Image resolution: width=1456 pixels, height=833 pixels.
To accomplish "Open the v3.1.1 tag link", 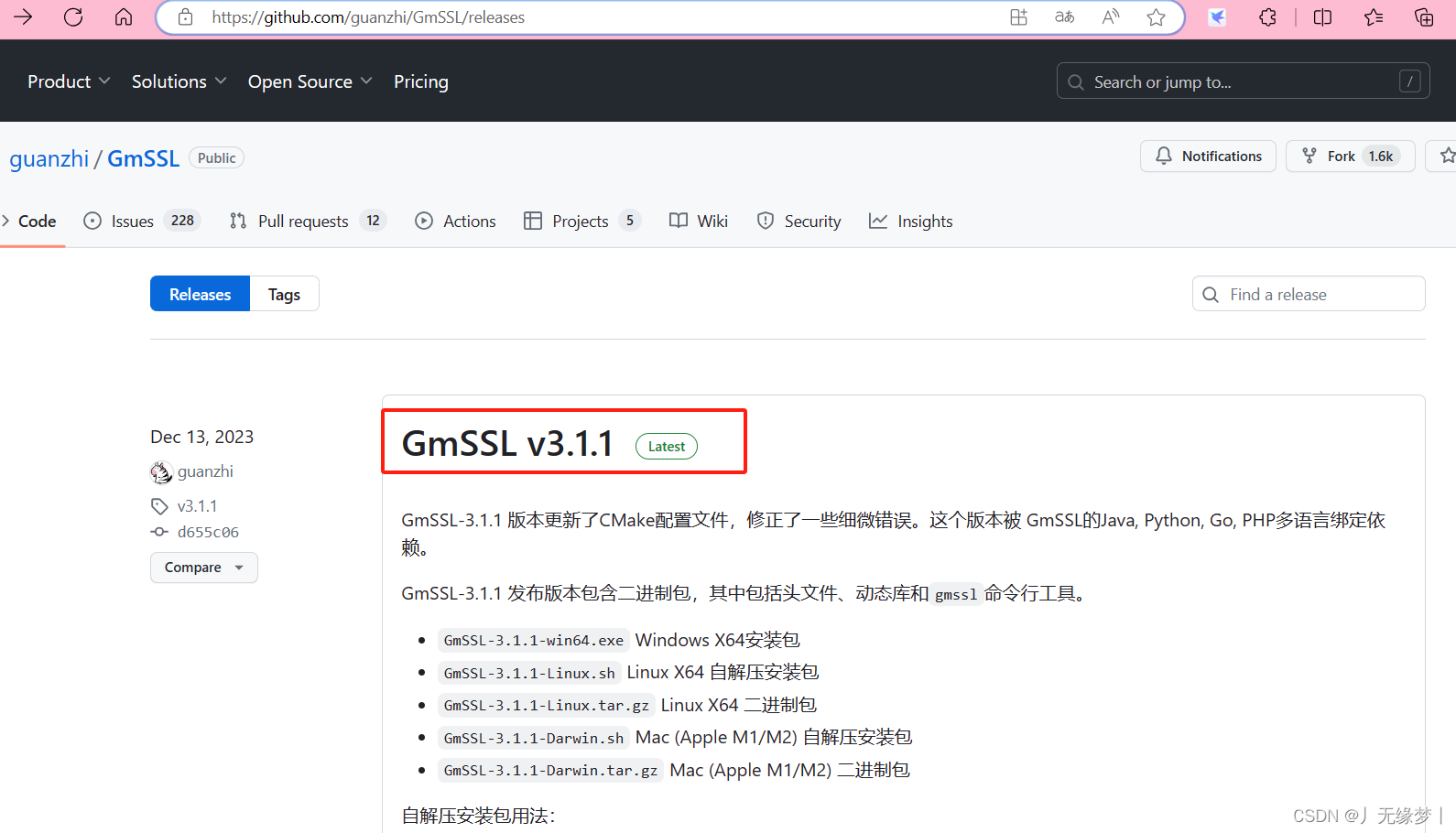I will (197, 506).
